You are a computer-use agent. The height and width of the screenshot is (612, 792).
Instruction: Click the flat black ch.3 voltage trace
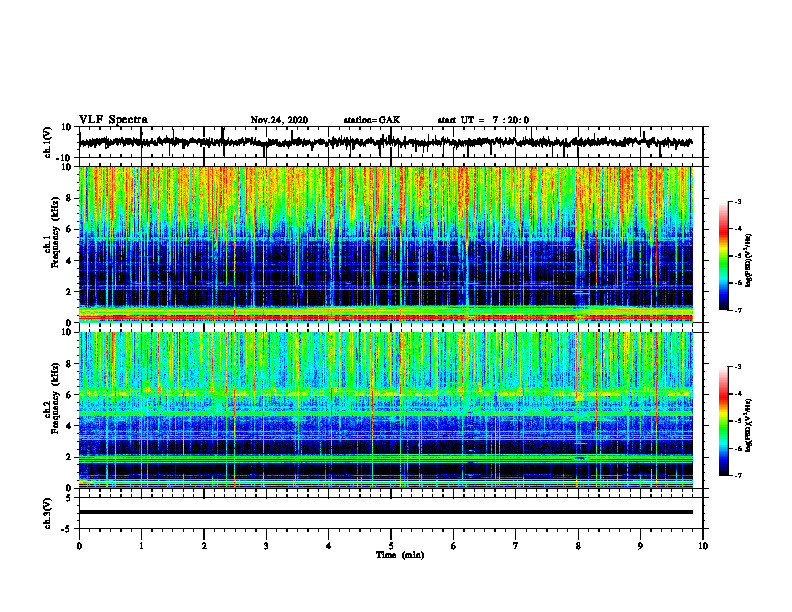[x=386, y=512]
